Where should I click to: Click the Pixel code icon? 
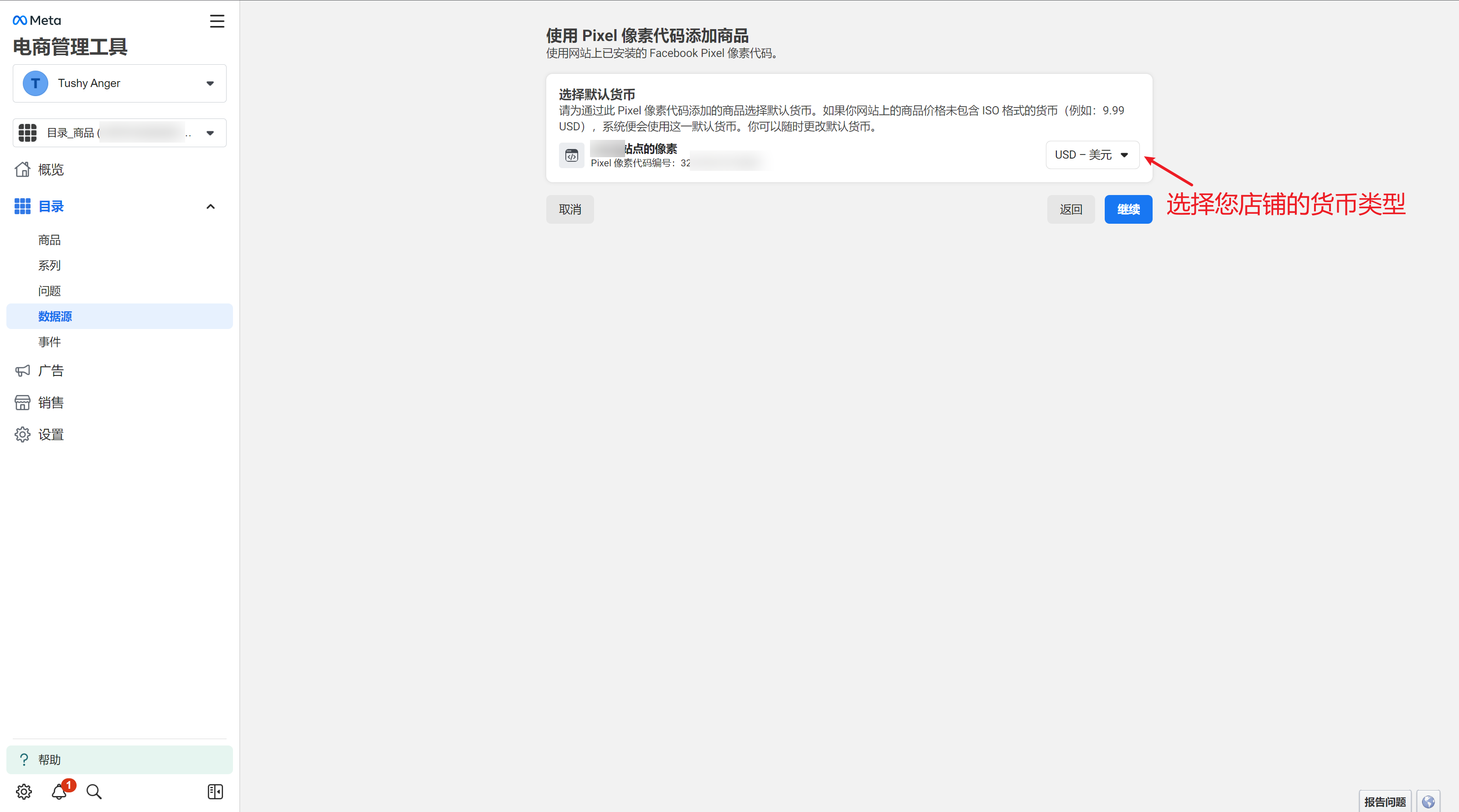coord(571,155)
